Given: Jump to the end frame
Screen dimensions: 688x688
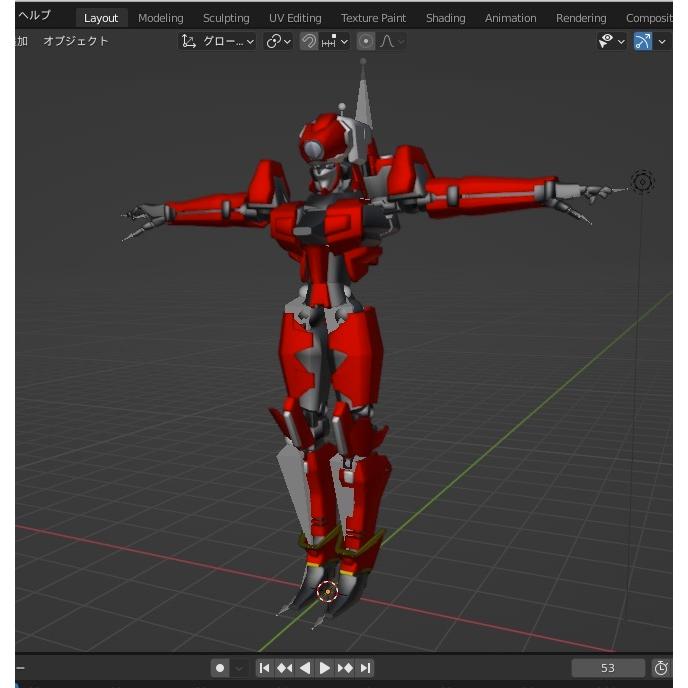Looking at the screenshot, I should click(x=366, y=668).
